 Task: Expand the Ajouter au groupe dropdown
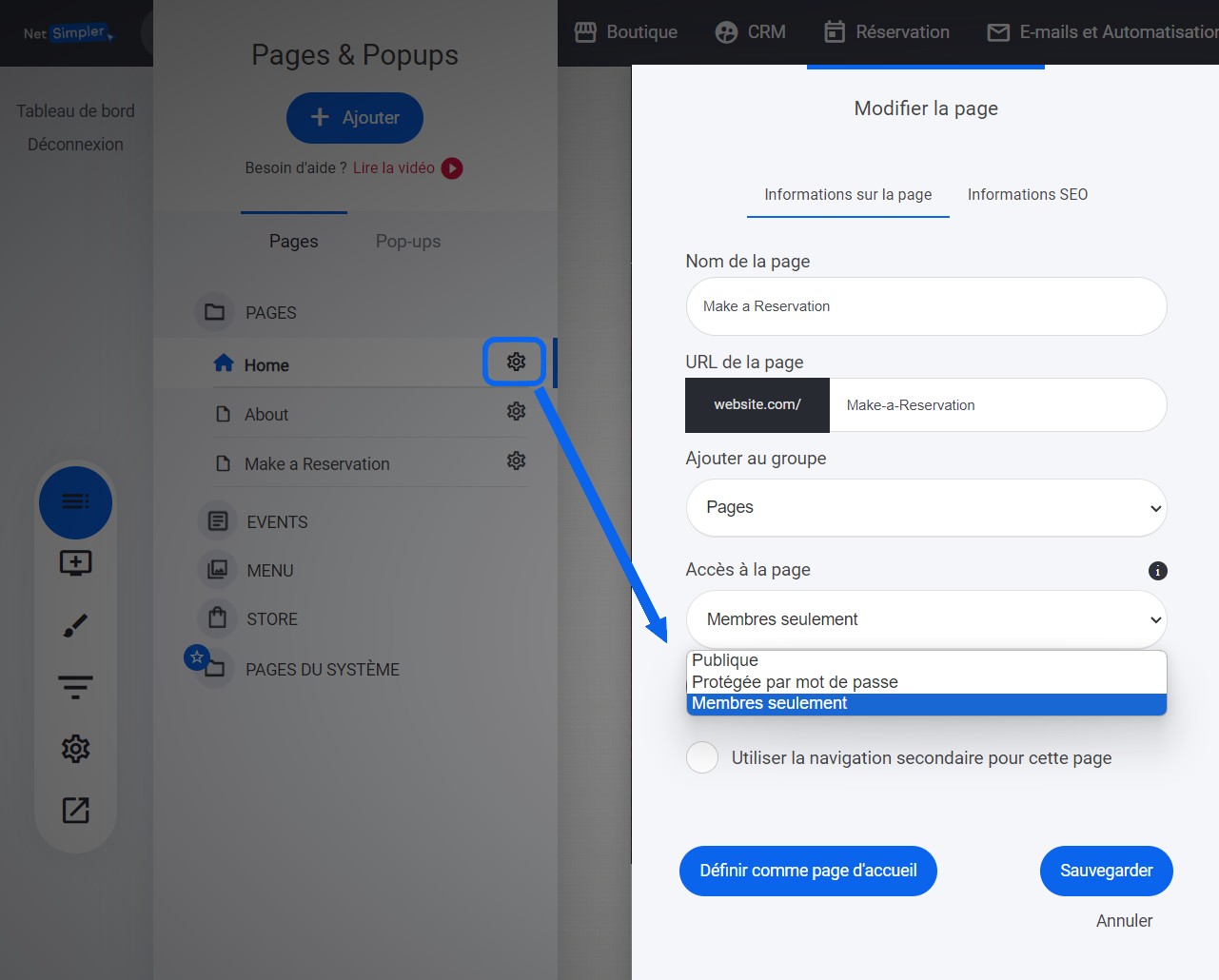(x=925, y=508)
